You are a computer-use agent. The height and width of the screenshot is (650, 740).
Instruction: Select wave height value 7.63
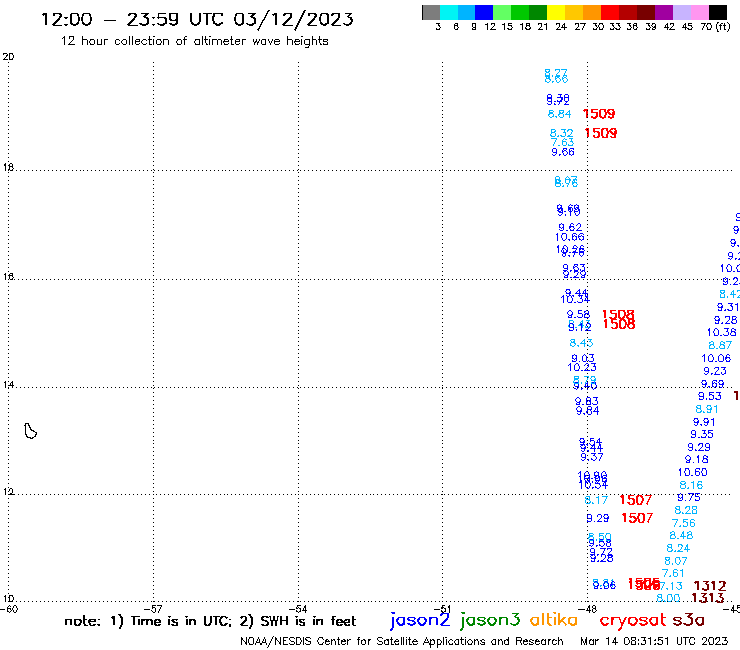tap(562, 142)
